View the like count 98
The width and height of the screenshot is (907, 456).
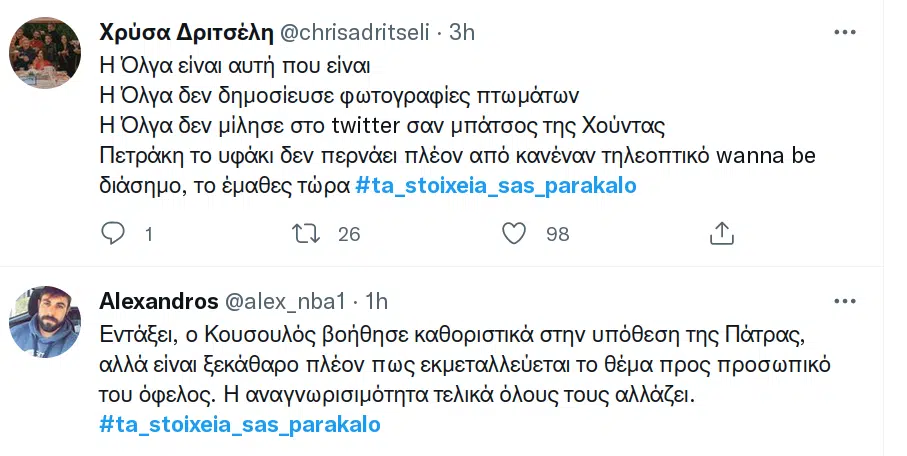coord(558,234)
